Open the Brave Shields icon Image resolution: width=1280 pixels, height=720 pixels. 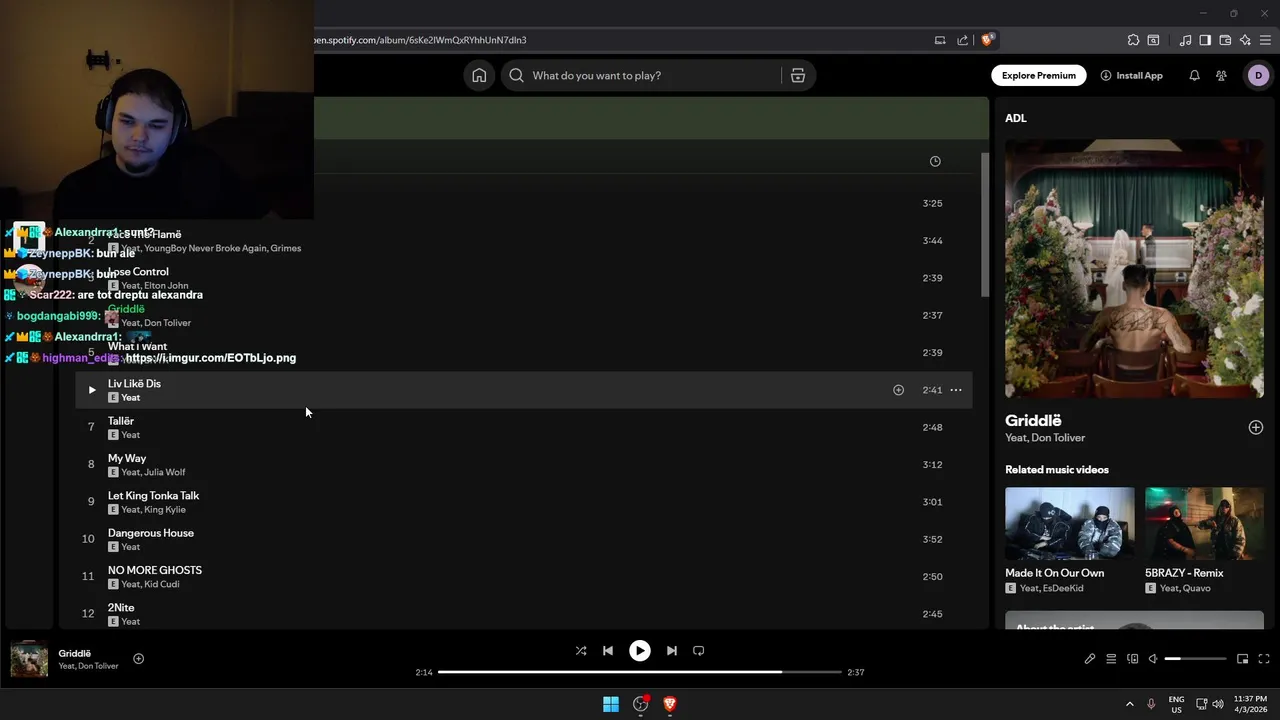click(988, 40)
